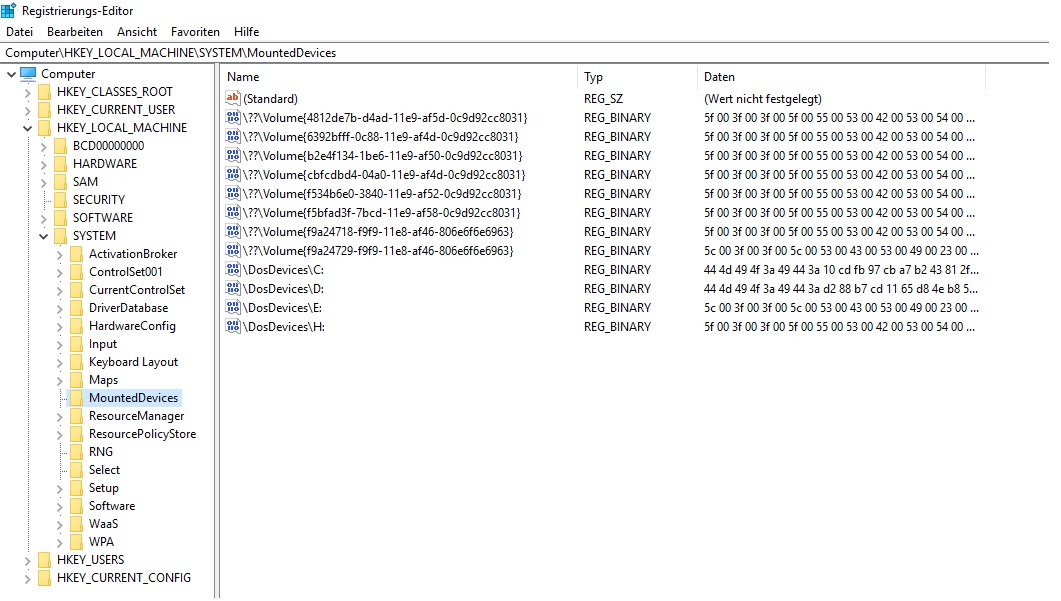Open the Bearbeiten menu
This screenshot has width=1061, height=601.
(74, 32)
